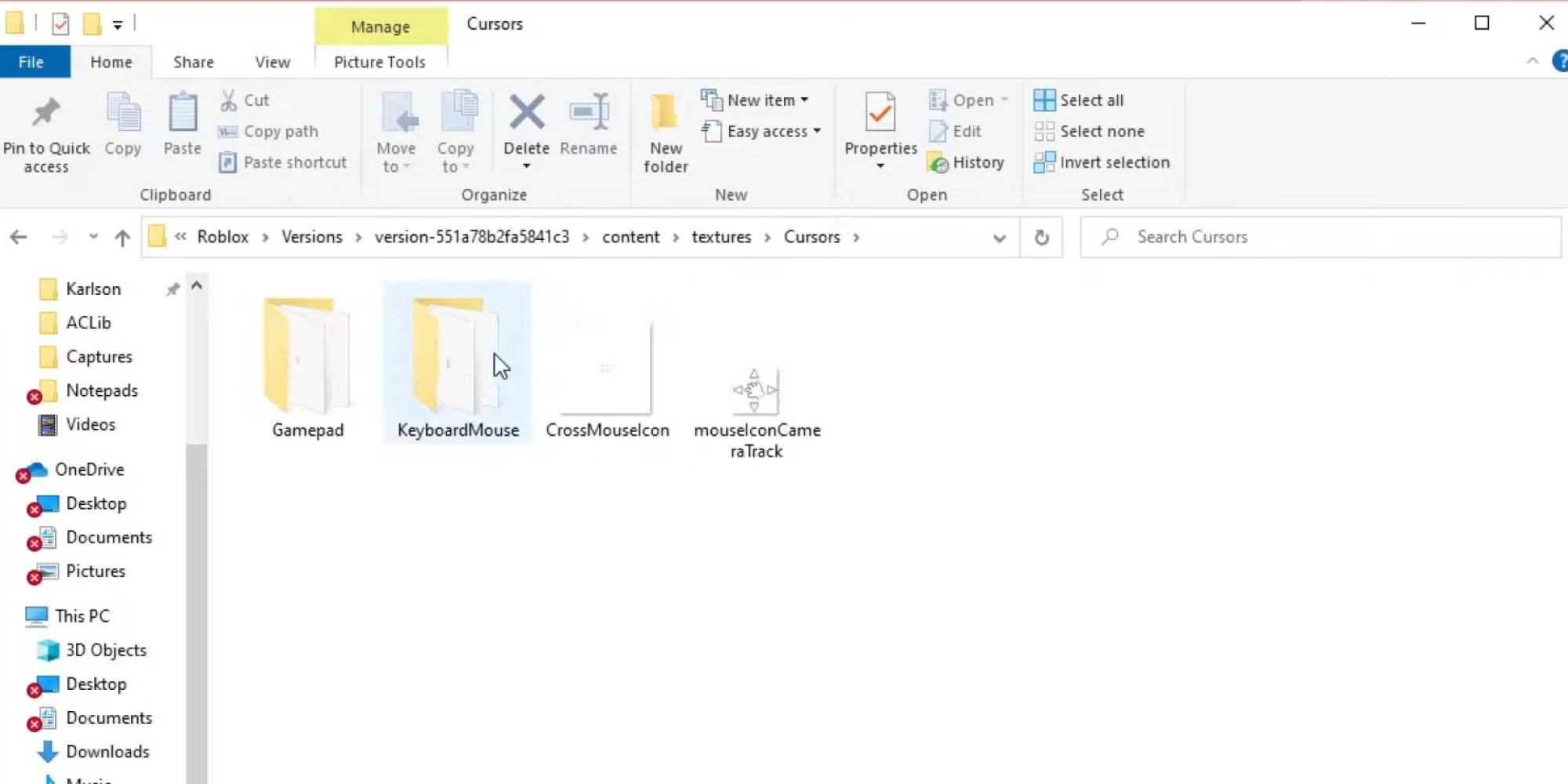1568x784 pixels.
Task: Switch to the View ribbon tab
Action: point(271,62)
